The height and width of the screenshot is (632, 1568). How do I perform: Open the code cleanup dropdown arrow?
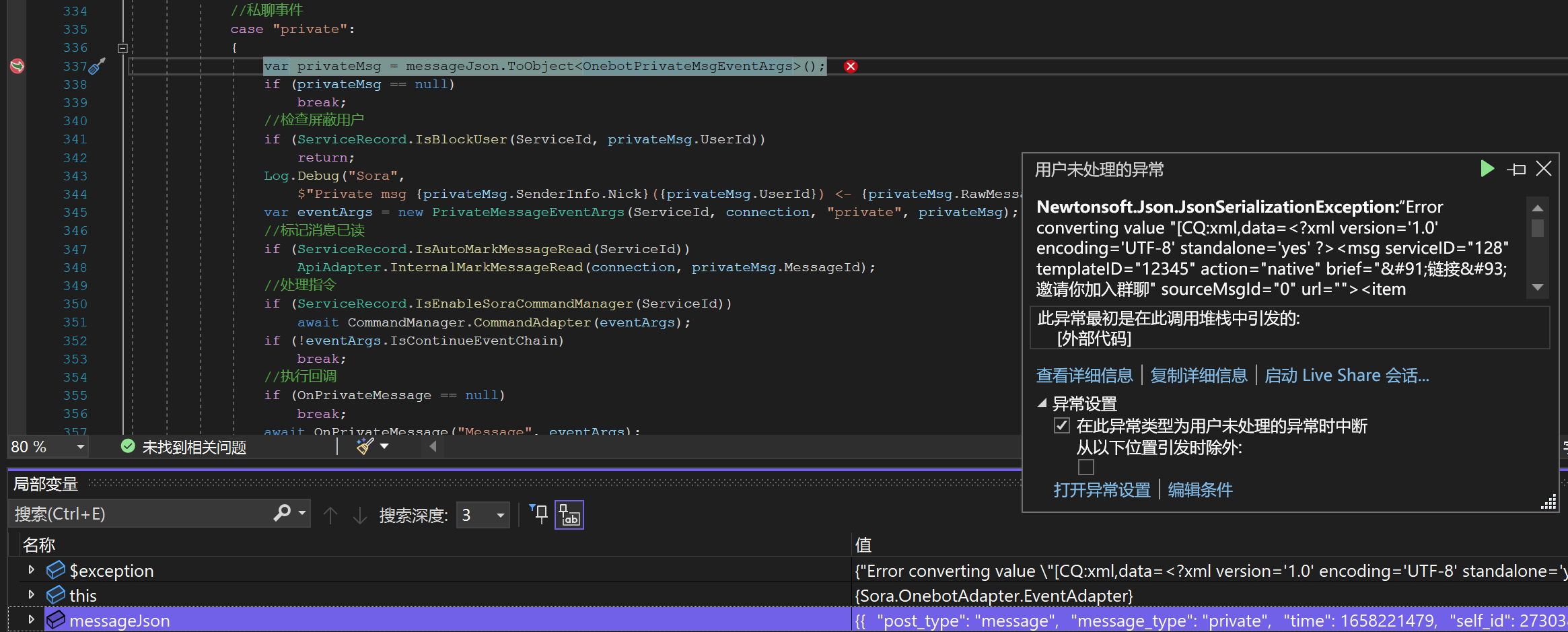(x=385, y=446)
